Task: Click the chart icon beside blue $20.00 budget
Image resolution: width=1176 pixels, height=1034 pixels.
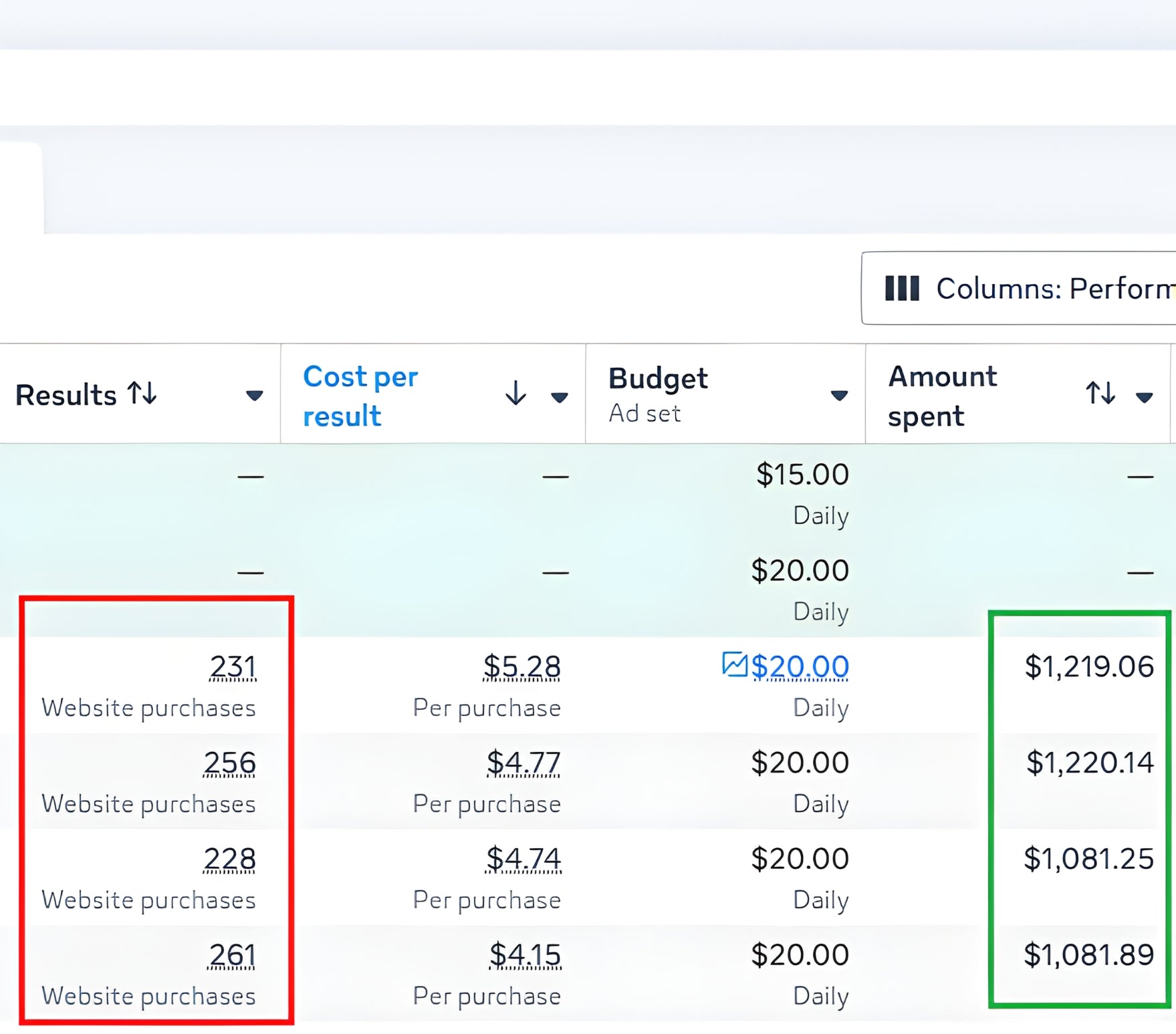Action: pyautogui.click(x=734, y=664)
